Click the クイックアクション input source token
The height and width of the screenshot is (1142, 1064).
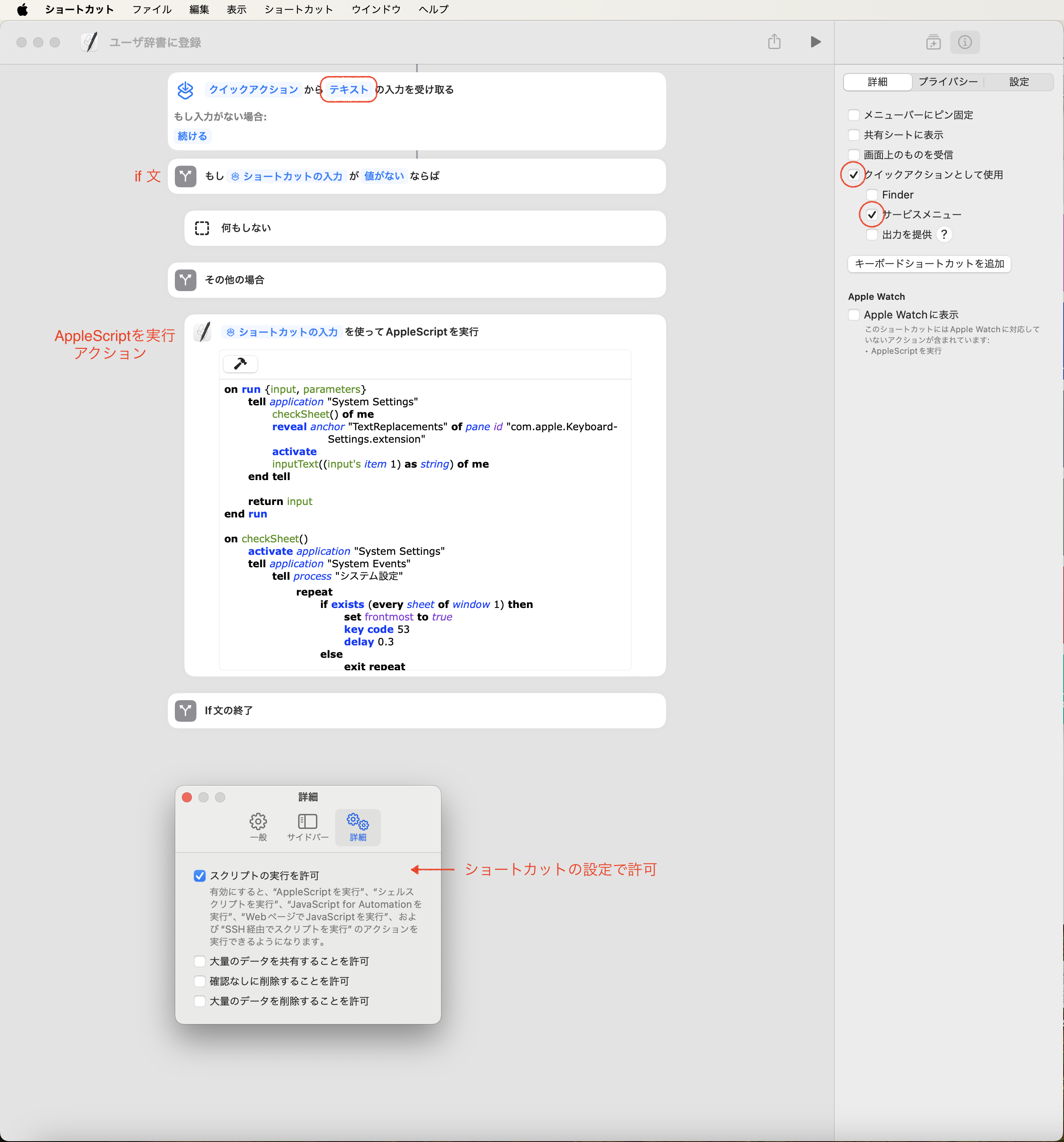253,90
